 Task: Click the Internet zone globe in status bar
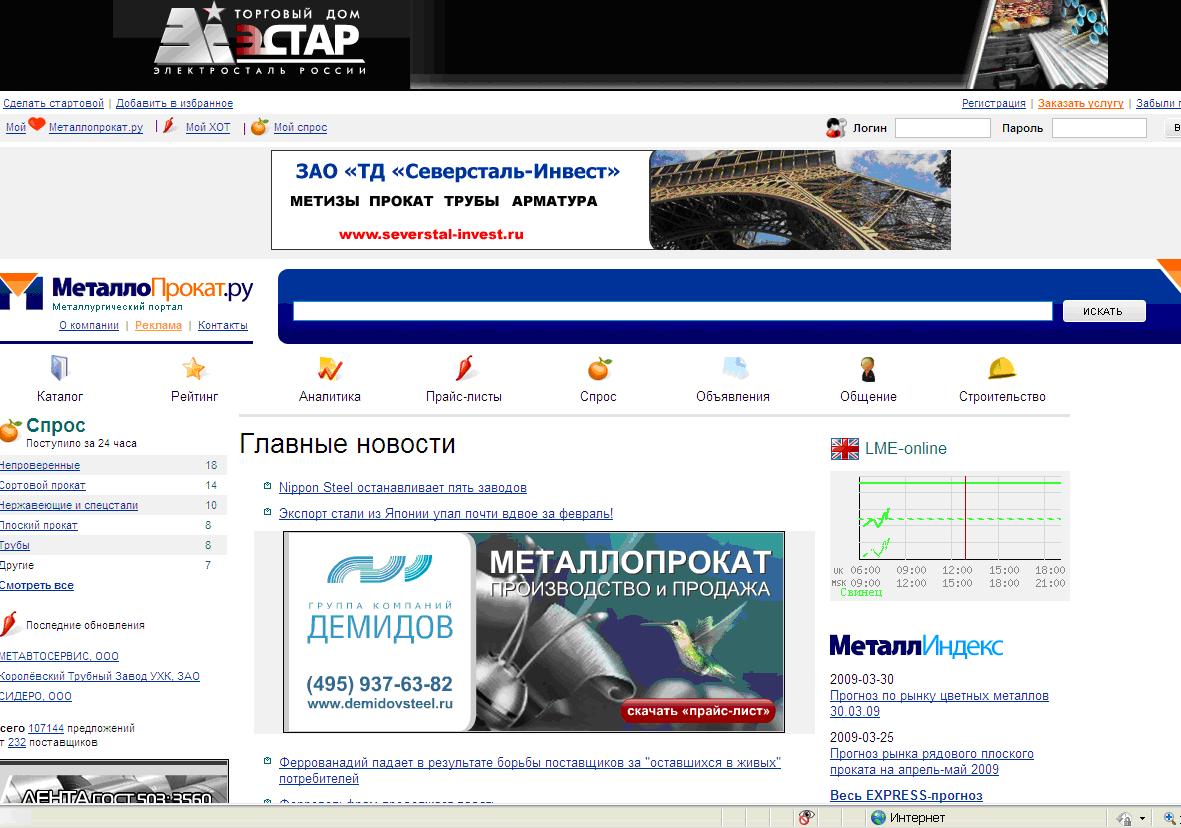(878, 817)
